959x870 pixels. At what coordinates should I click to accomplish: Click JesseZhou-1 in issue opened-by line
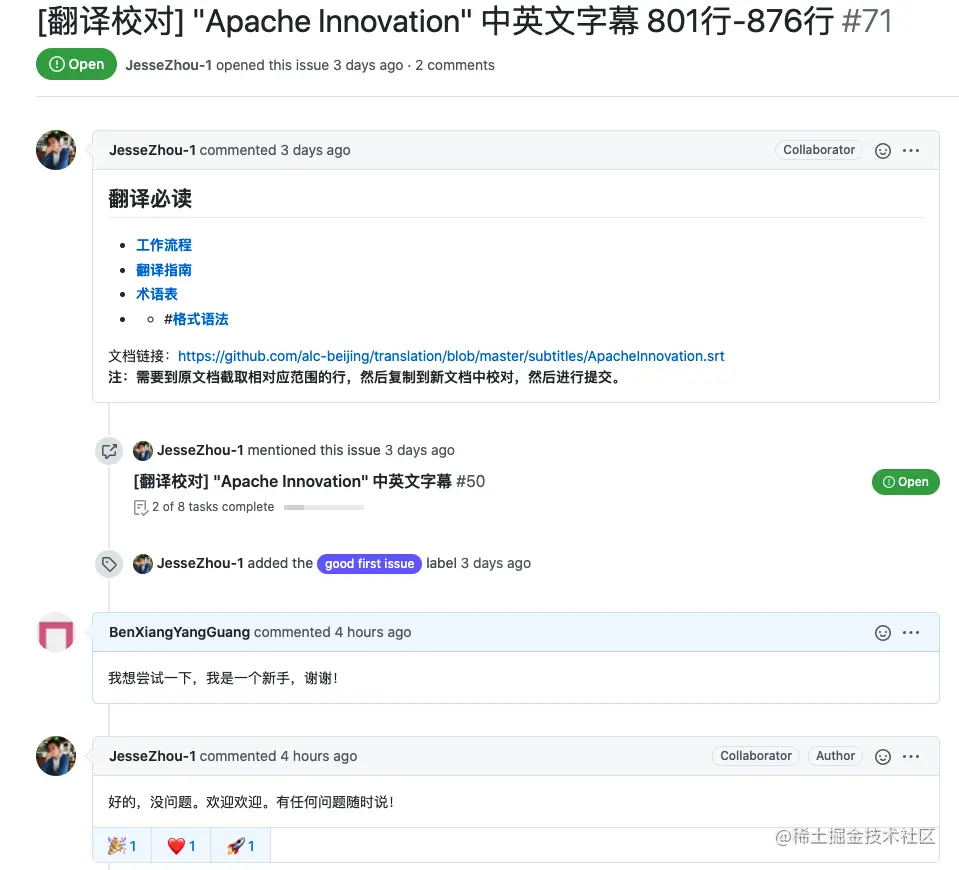point(169,65)
